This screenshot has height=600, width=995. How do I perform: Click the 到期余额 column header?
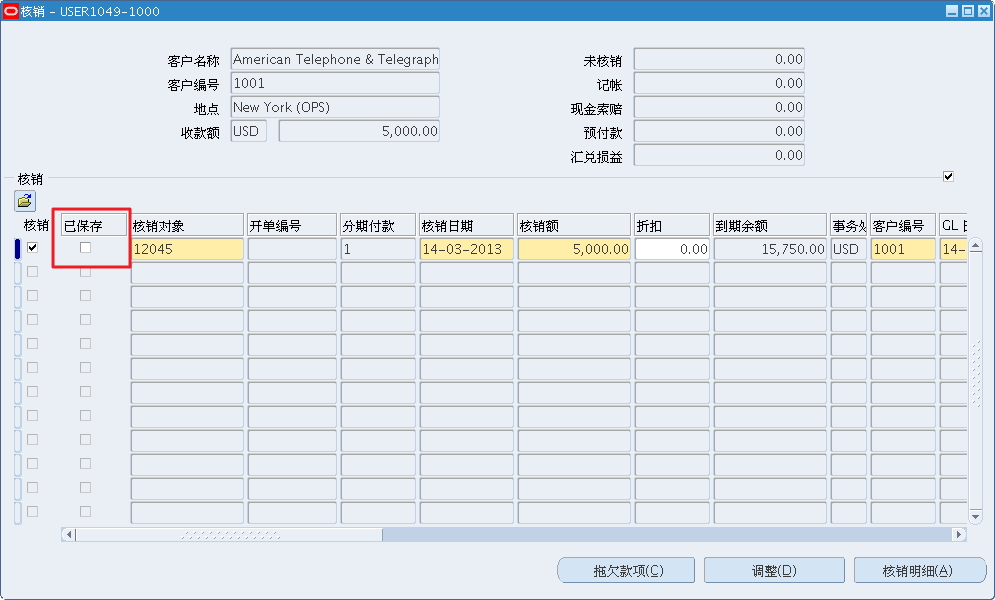pos(770,225)
